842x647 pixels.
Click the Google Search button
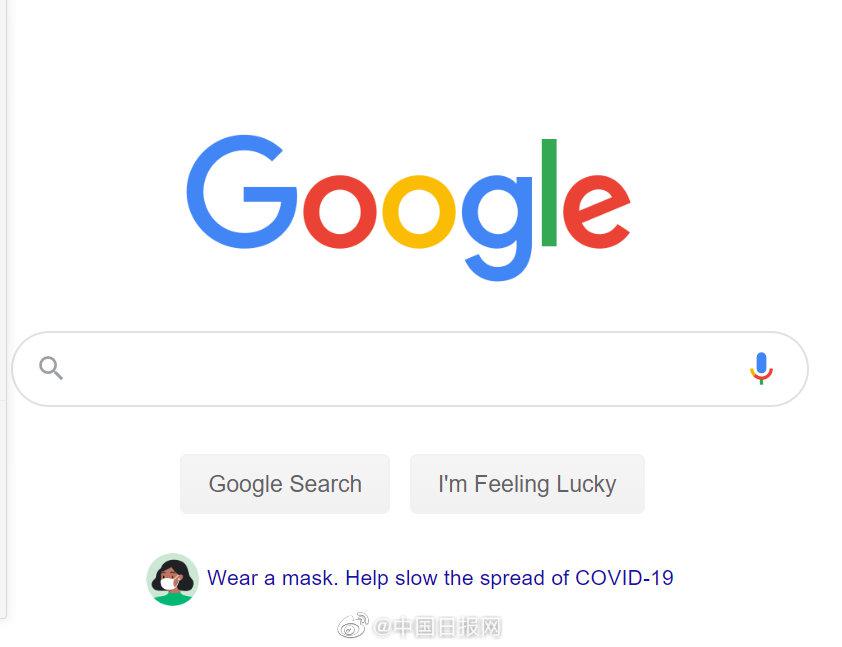coord(285,484)
